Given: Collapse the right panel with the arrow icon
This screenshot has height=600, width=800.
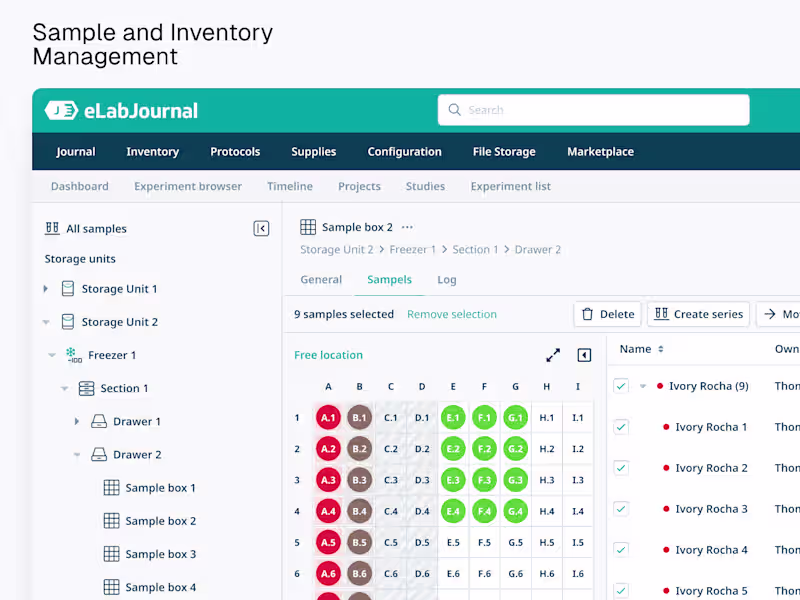Looking at the screenshot, I should coord(584,355).
